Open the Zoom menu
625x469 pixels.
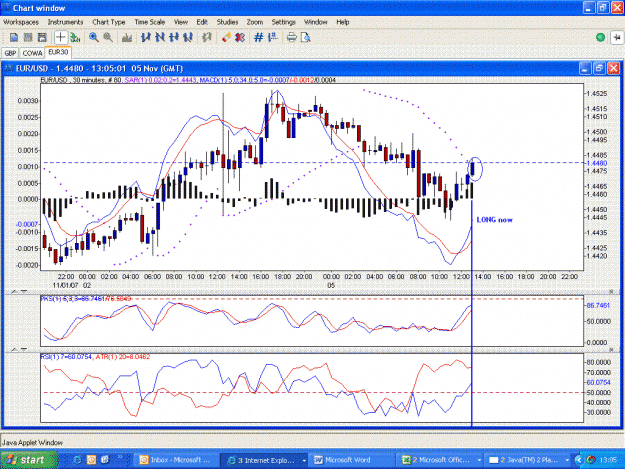pos(254,22)
